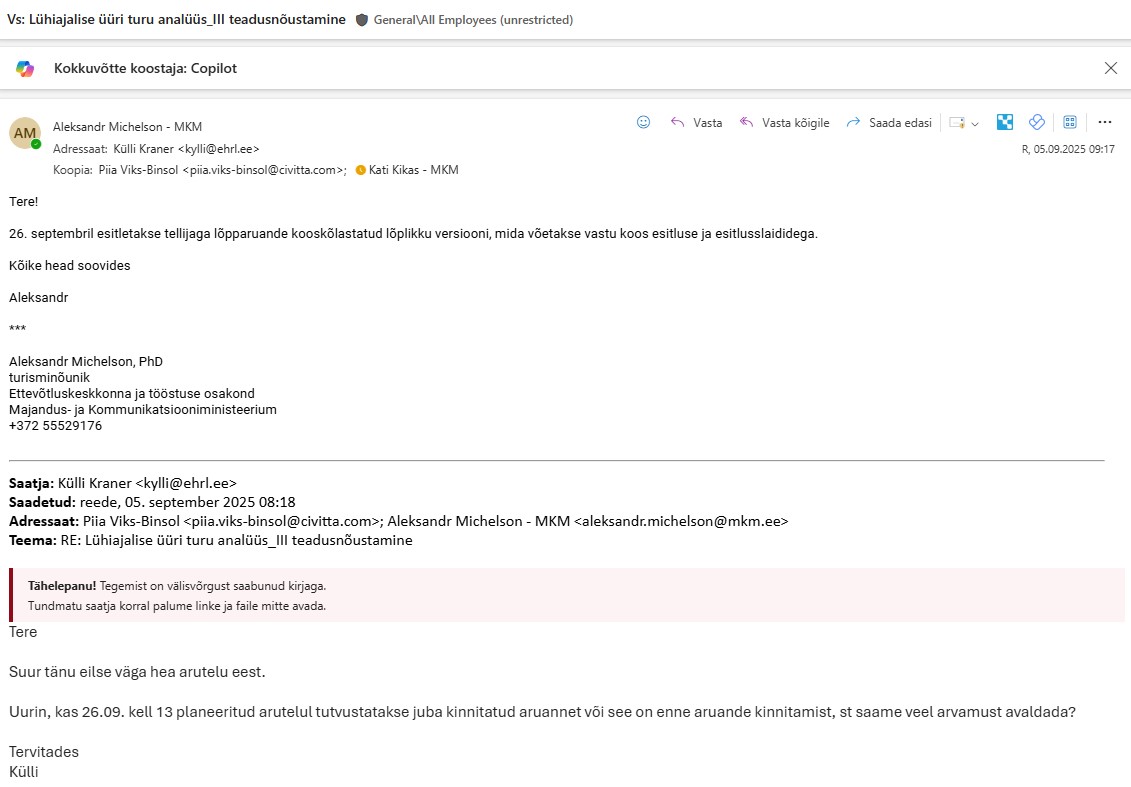Click sender name Aleksandr Michelson - MKM
The image size is (1131, 787).
click(x=127, y=127)
